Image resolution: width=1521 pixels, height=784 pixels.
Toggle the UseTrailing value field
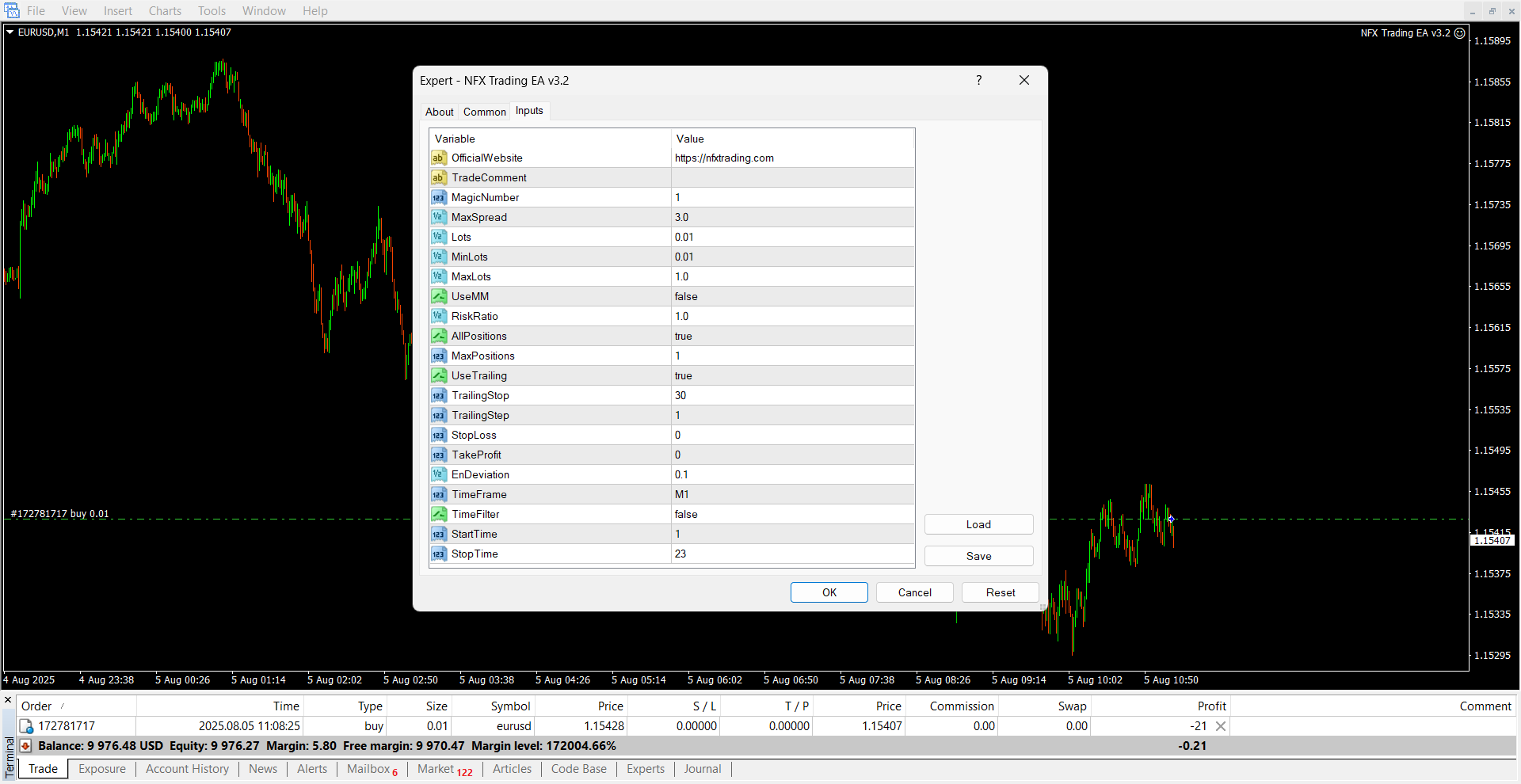pyautogui.click(x=792, y=376)
